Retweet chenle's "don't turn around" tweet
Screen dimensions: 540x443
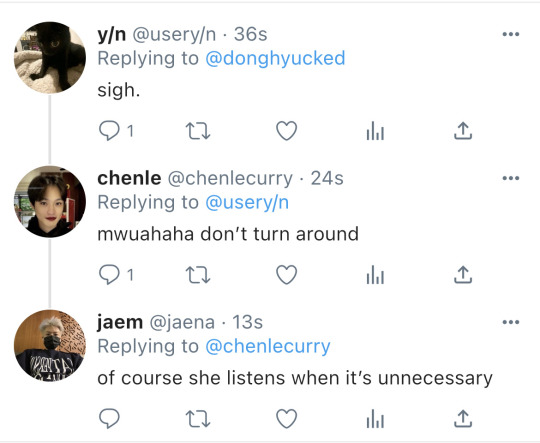tap(198, 275)
